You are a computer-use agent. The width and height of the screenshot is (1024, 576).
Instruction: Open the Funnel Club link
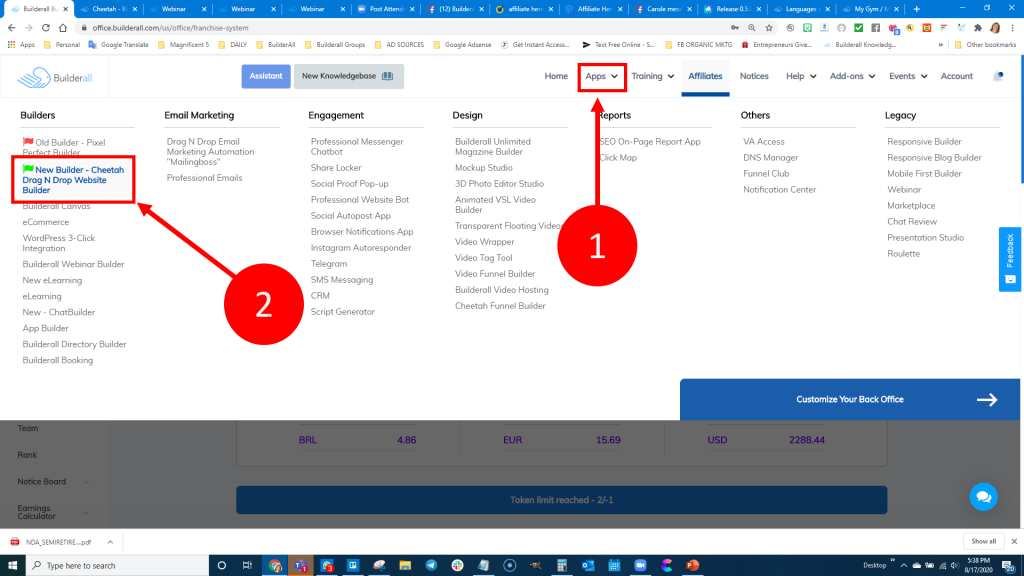tap(766, 174)
